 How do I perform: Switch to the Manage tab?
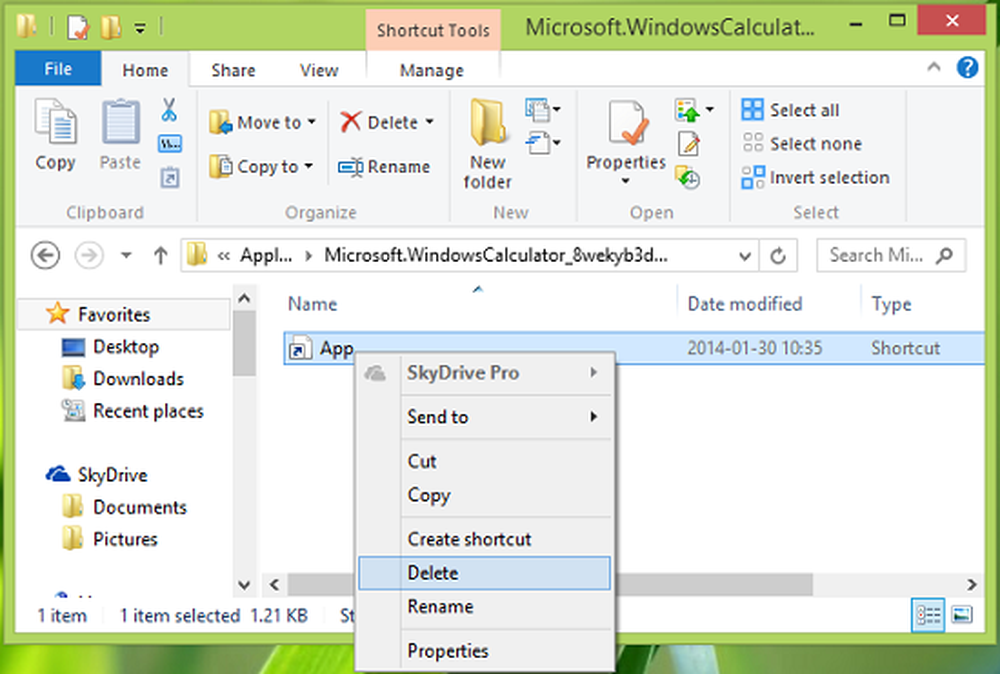tap(432, 70)
